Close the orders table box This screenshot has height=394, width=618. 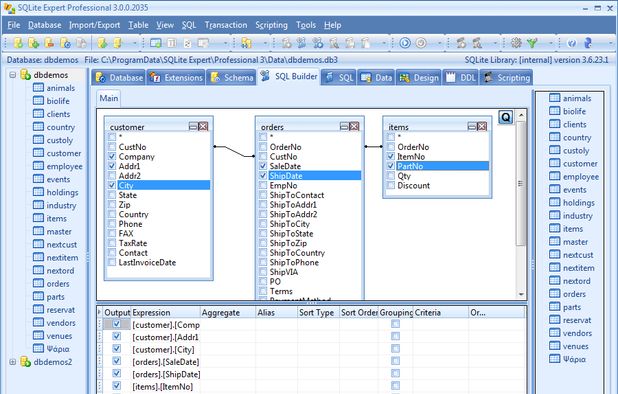354,126
